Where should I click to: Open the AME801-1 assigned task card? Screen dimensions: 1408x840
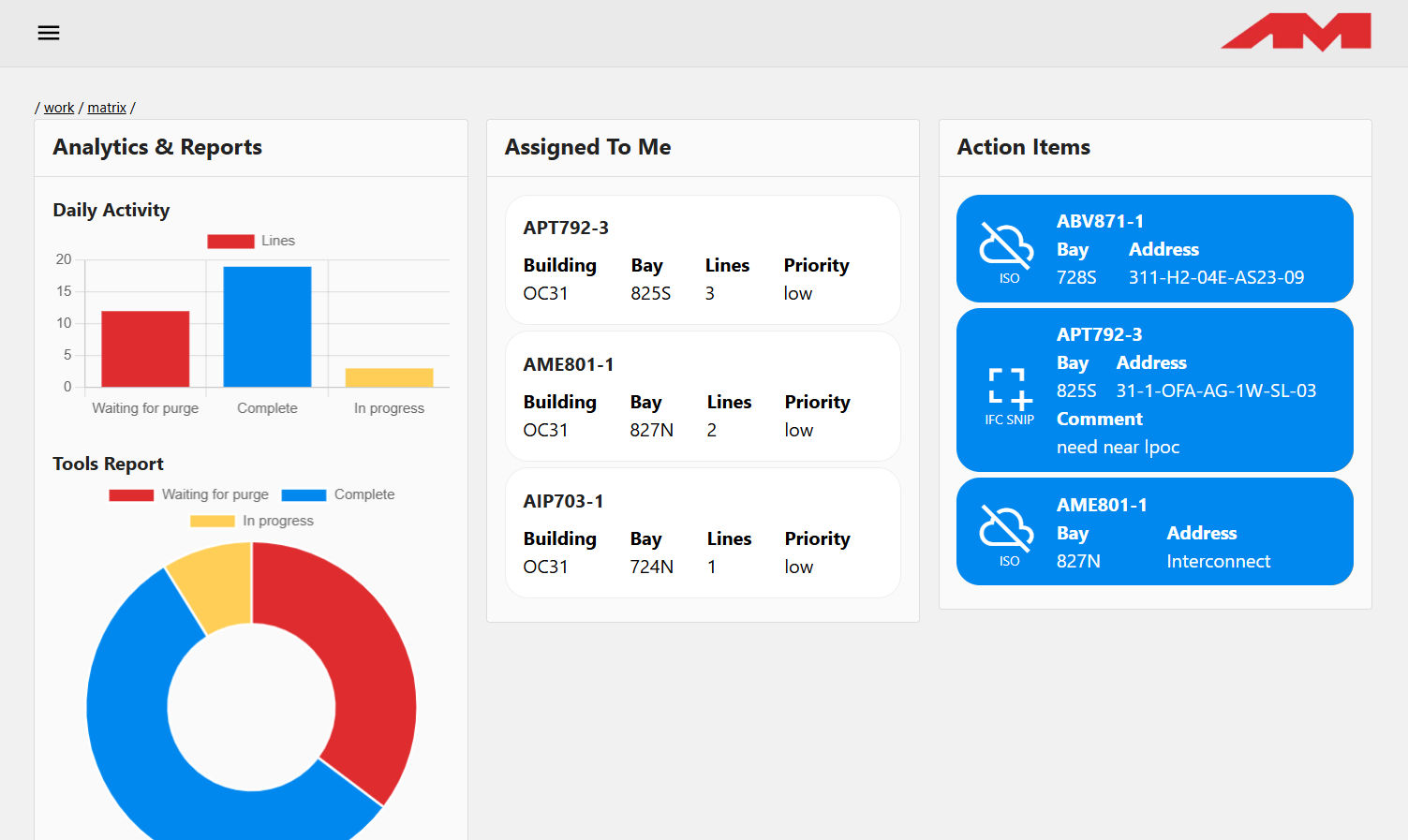(703, 397)
